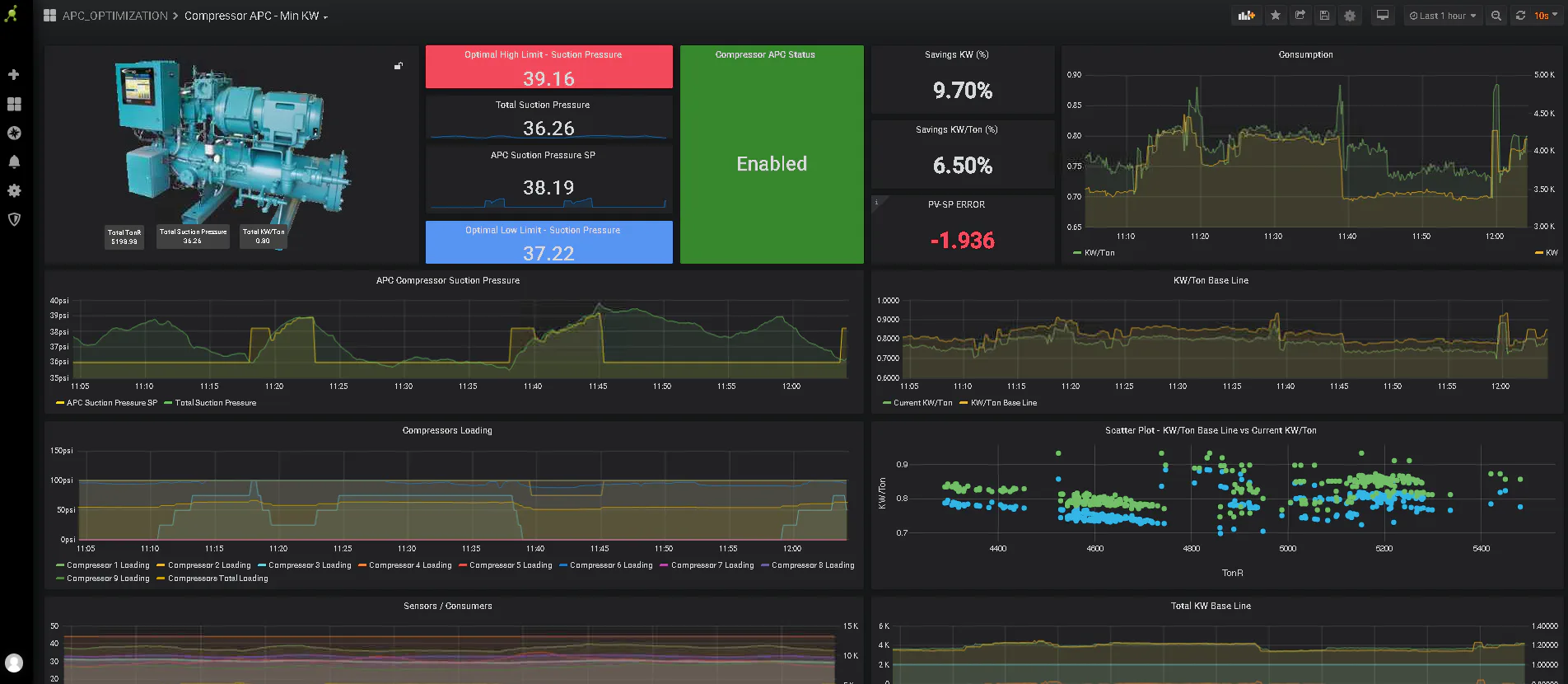Open the Consumption panel title menu
Image resolution: width=1568 pixels, height=684 pixels.
click(1305, 54)
